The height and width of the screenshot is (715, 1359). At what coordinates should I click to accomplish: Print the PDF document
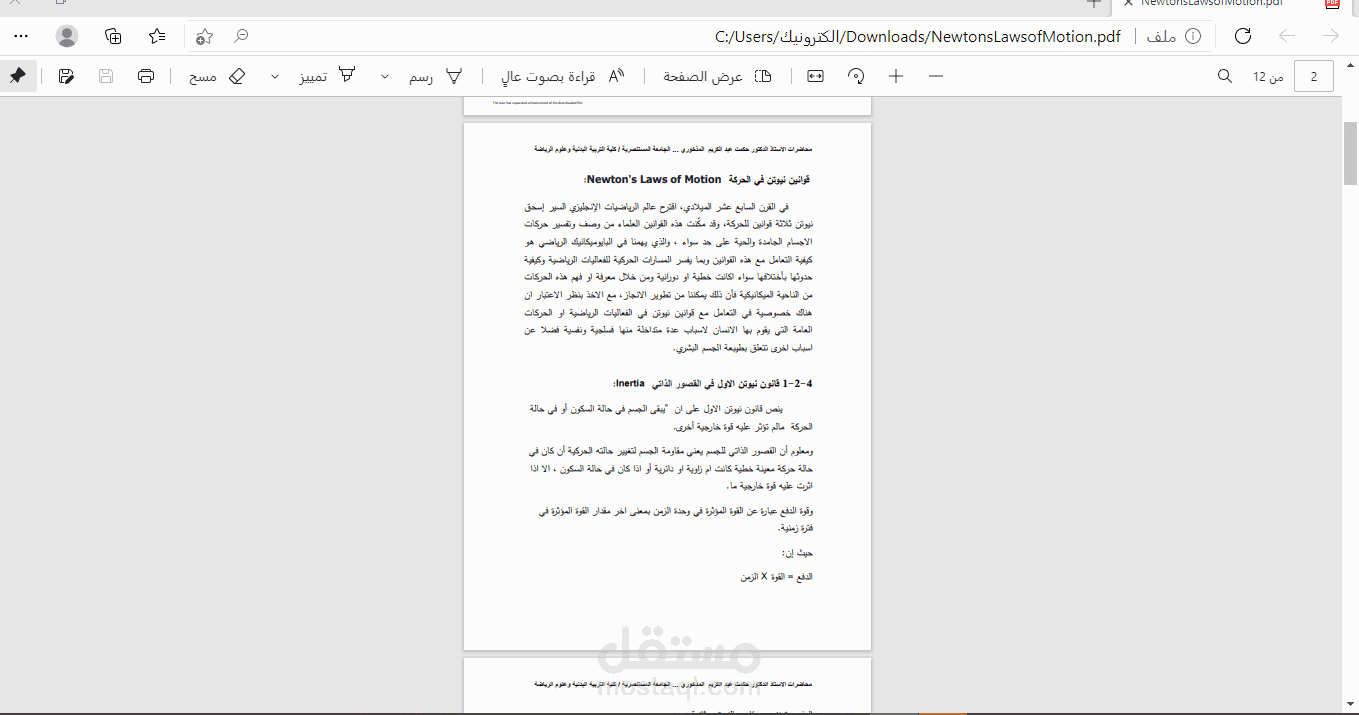pyautogui.click(x=146, y=76)
